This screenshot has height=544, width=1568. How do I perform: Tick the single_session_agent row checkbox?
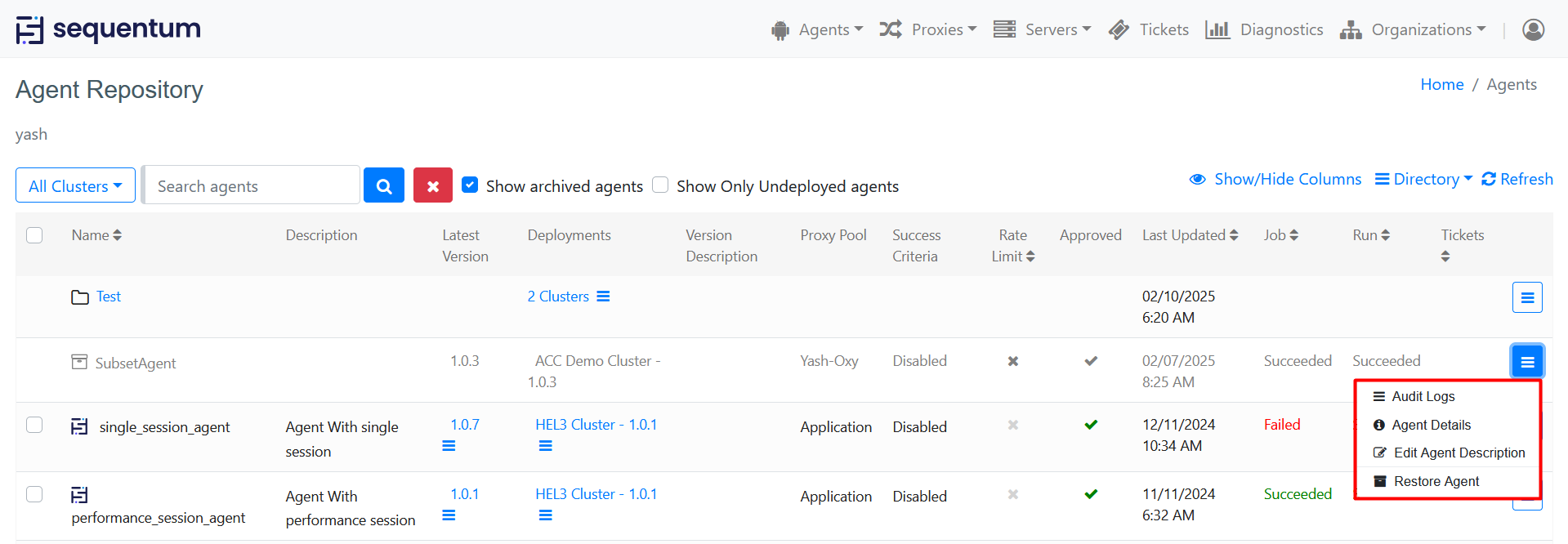pyautogui.click(x=34, y=425)
